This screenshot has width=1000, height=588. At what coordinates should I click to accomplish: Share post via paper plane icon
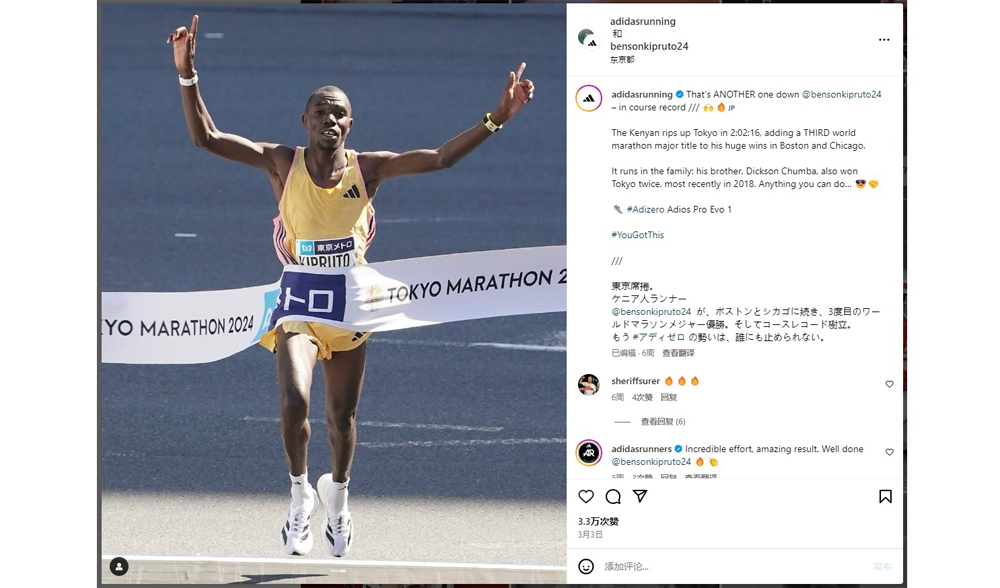(640, 496)
